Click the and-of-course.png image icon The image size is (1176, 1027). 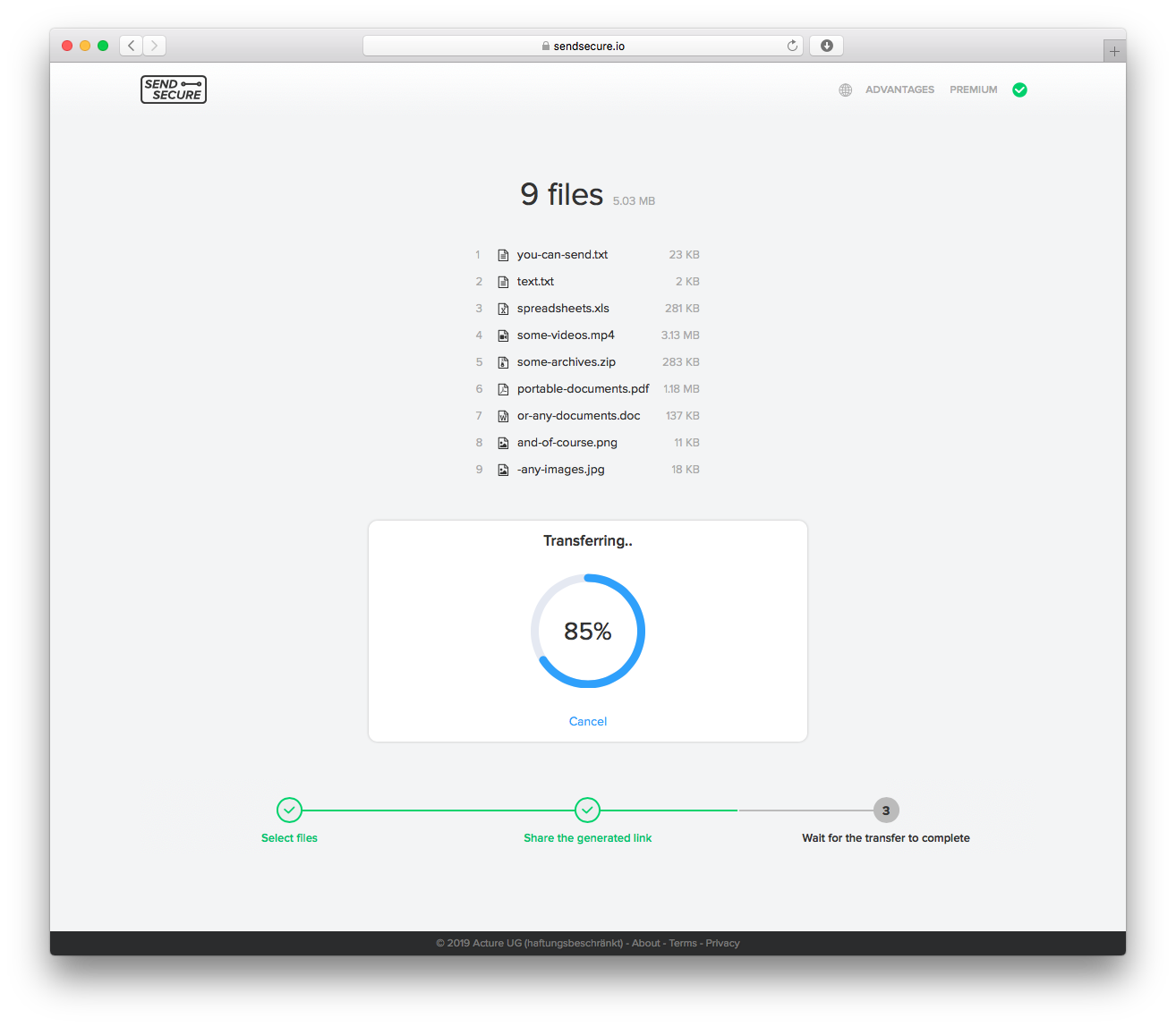[503, 442]
